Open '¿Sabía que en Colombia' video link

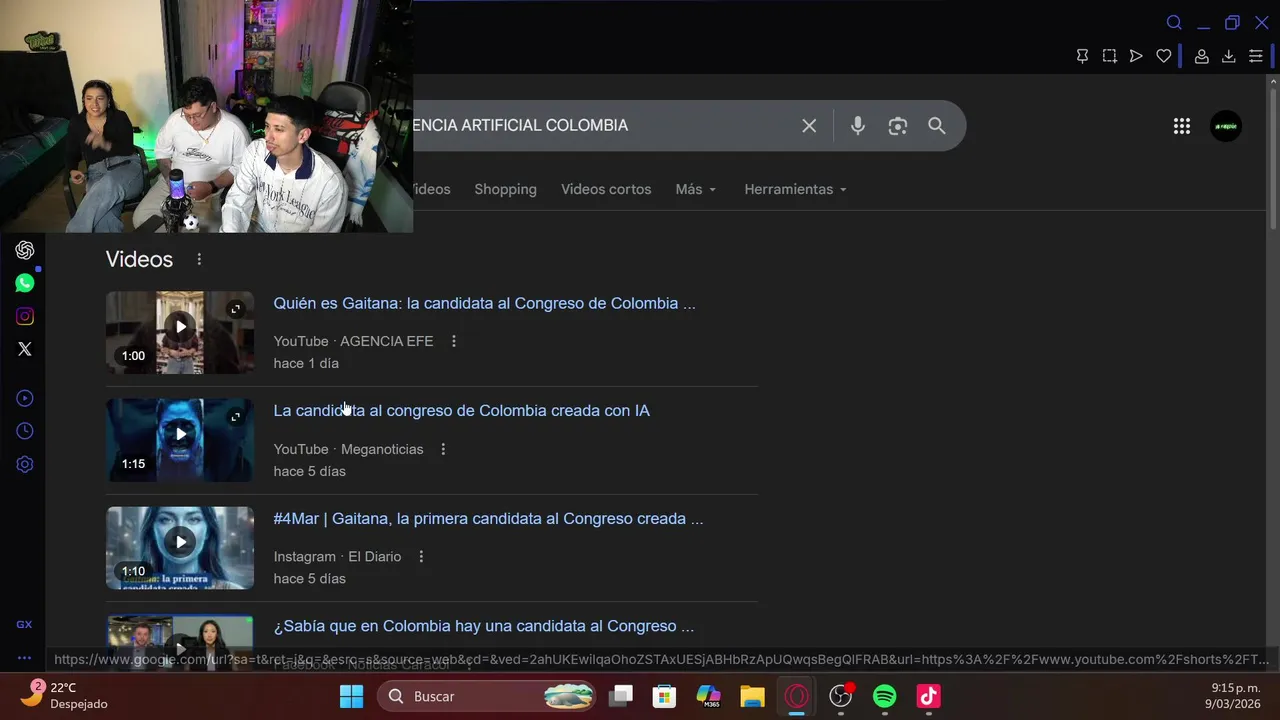tap(483, 626)
